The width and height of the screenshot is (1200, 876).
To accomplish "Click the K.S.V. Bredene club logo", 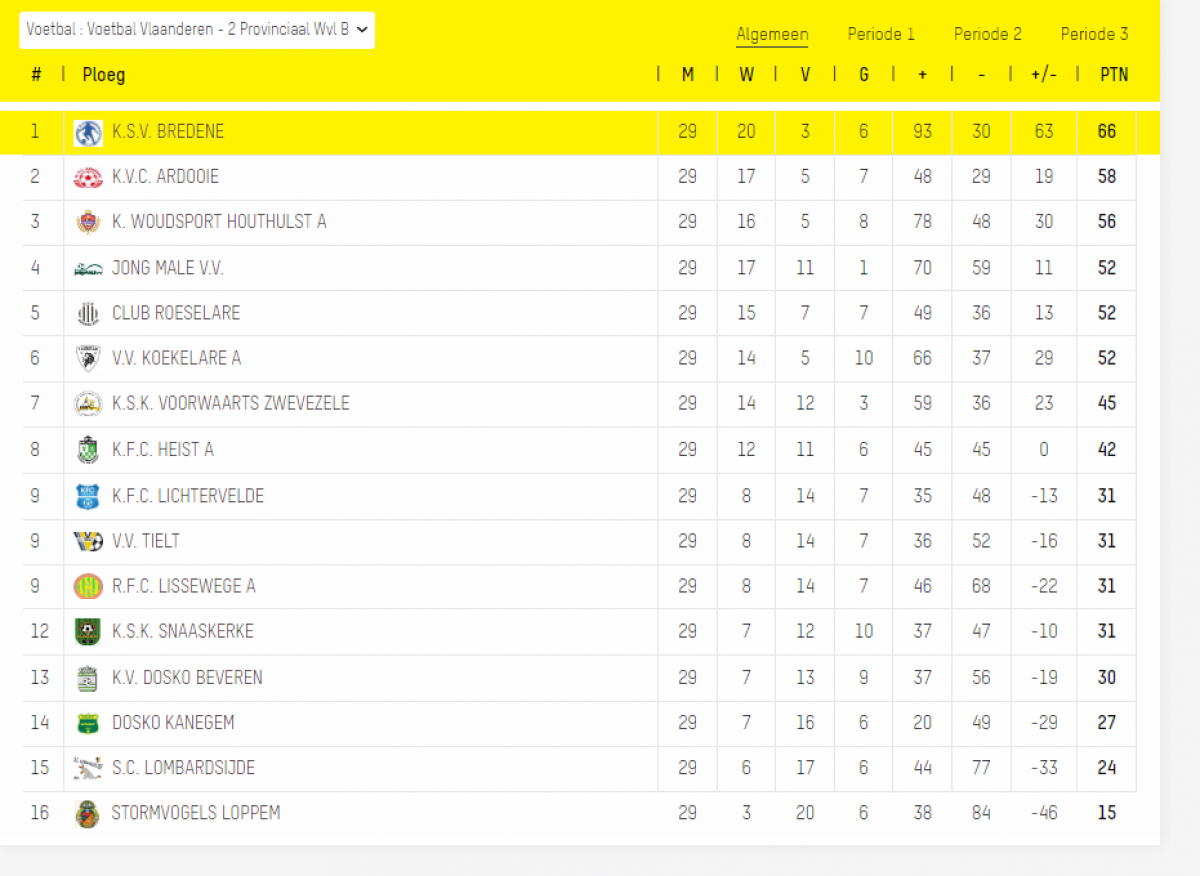I will tap(88, 132).
